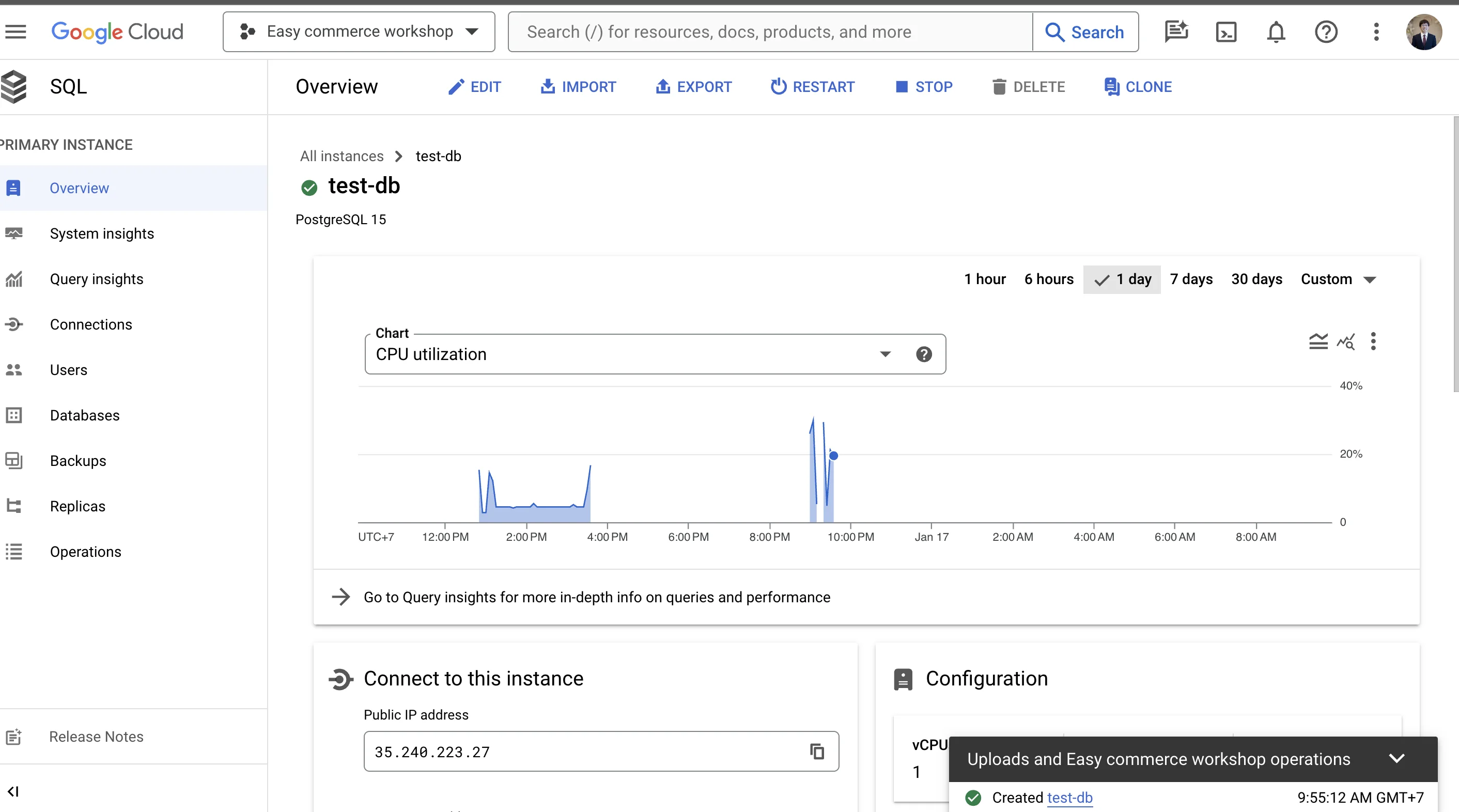Open the Custom time range dropdown
Image resolution: width=1459 pixels, height=812 pixels.
tap(1338, 279)
